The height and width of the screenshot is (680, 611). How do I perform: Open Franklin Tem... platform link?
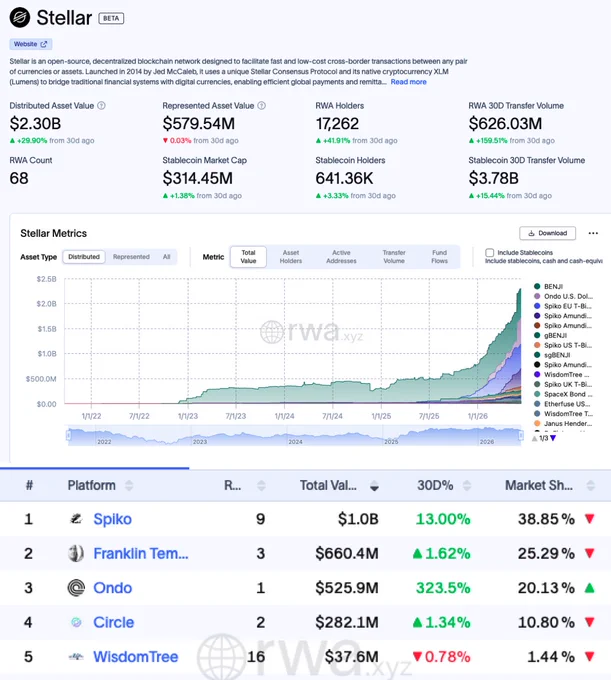141,553
